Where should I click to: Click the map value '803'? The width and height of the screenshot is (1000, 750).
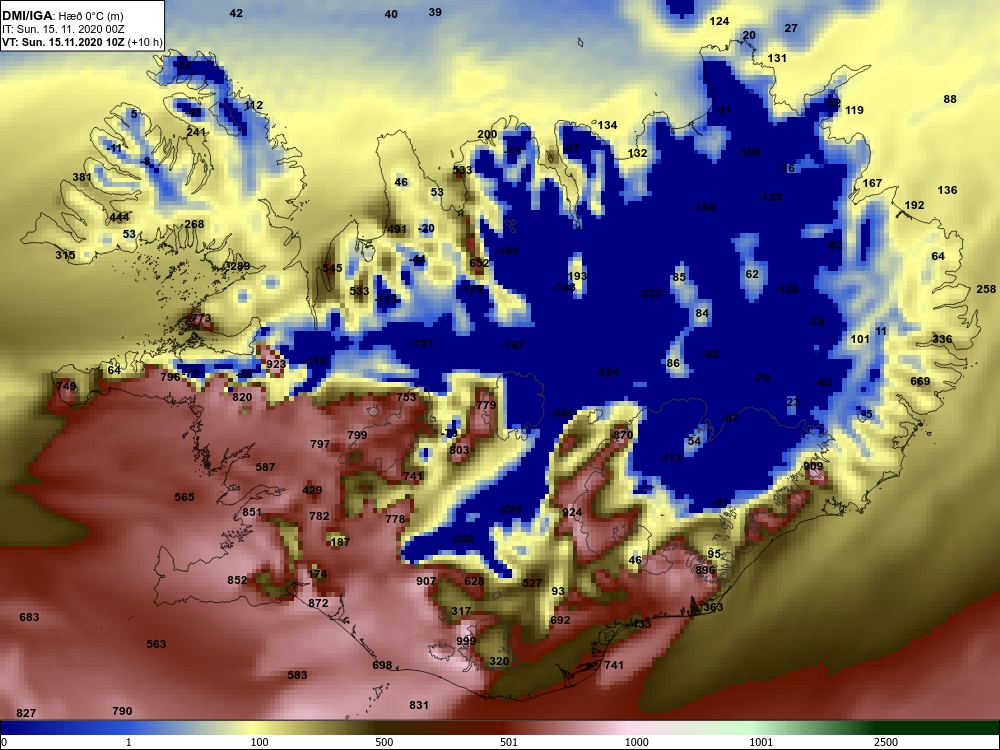tap(459, 450)
